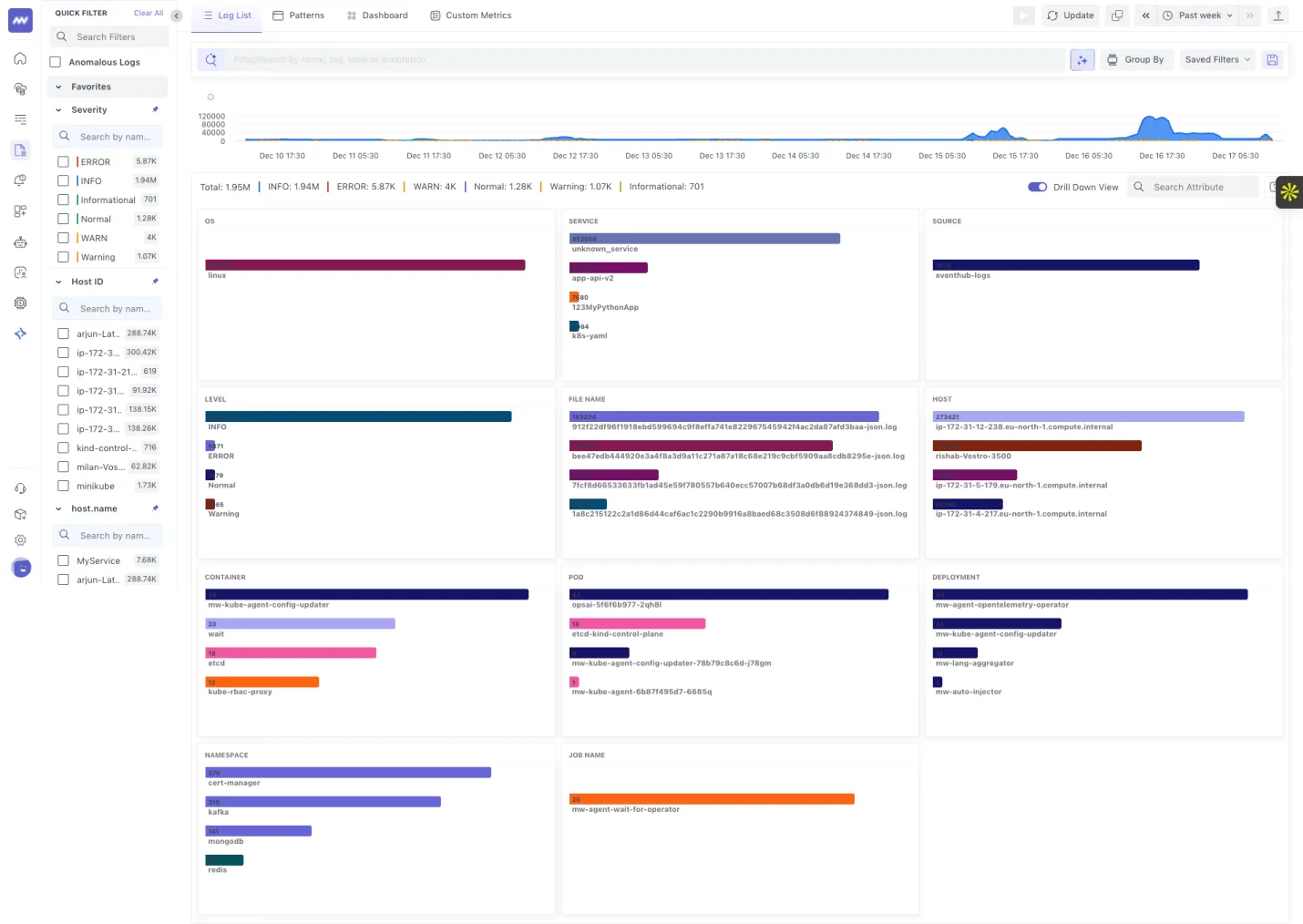Switch to the Log List tab
The width and height of the screenshot is (1303, 924).
click(x=227, y=15)
